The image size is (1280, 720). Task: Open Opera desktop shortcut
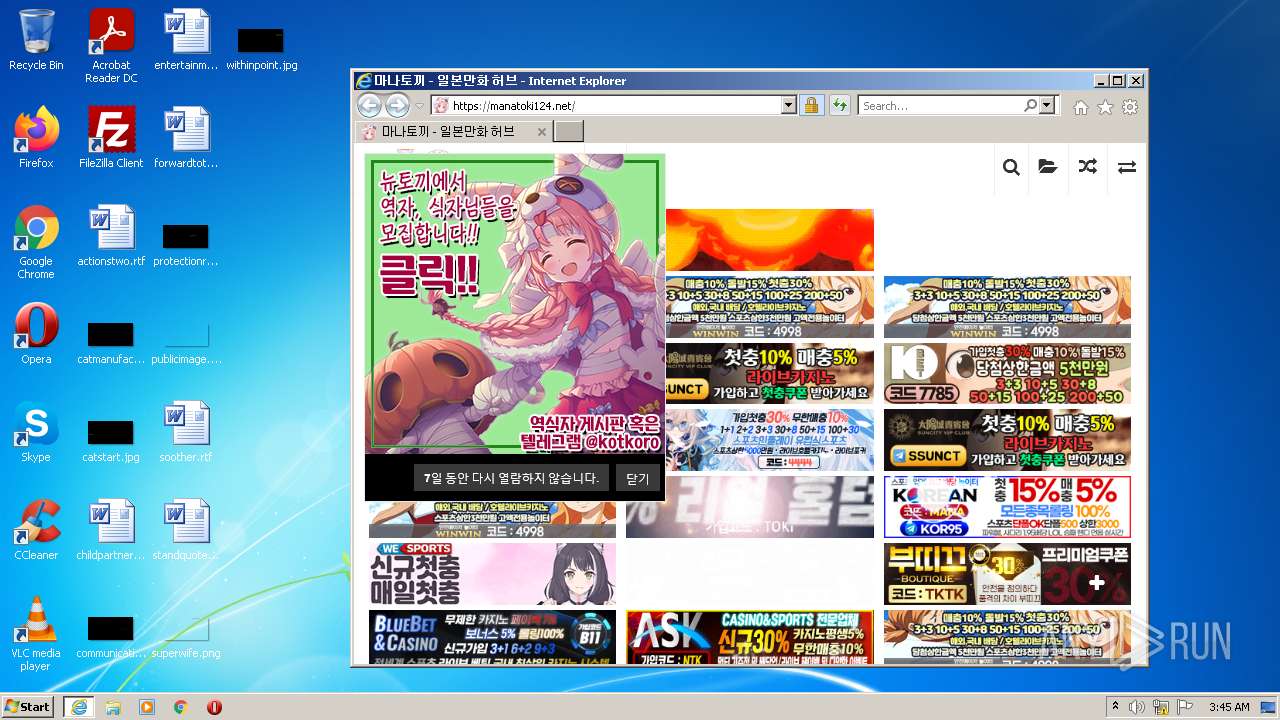coord(36,334)
